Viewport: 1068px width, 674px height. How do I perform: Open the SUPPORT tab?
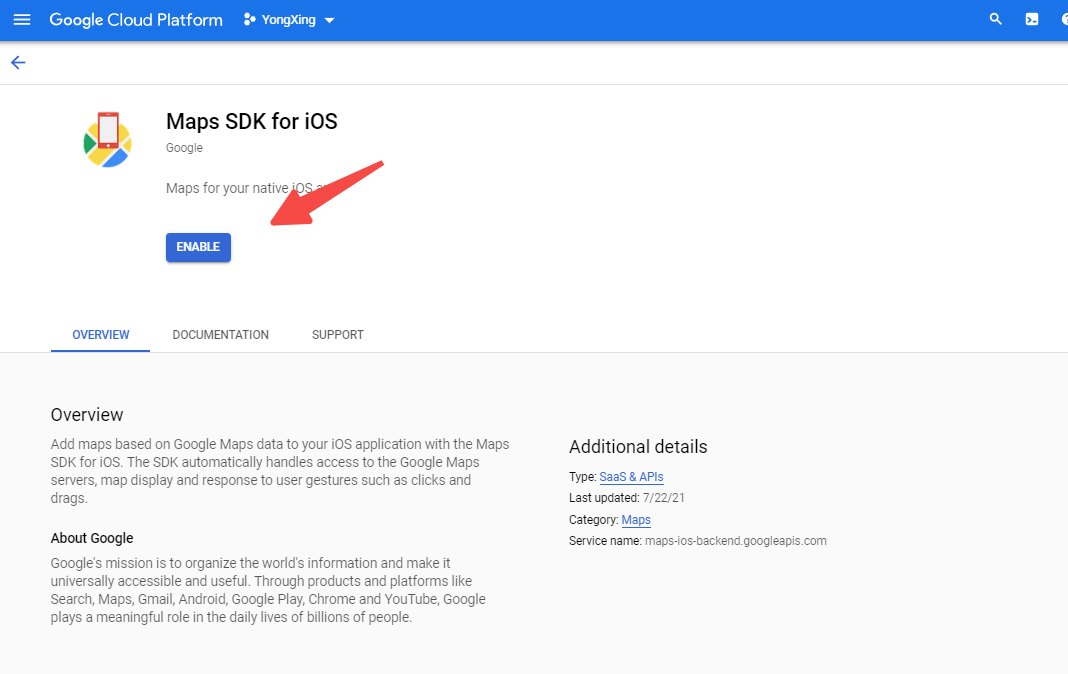[x=338, y=335]
